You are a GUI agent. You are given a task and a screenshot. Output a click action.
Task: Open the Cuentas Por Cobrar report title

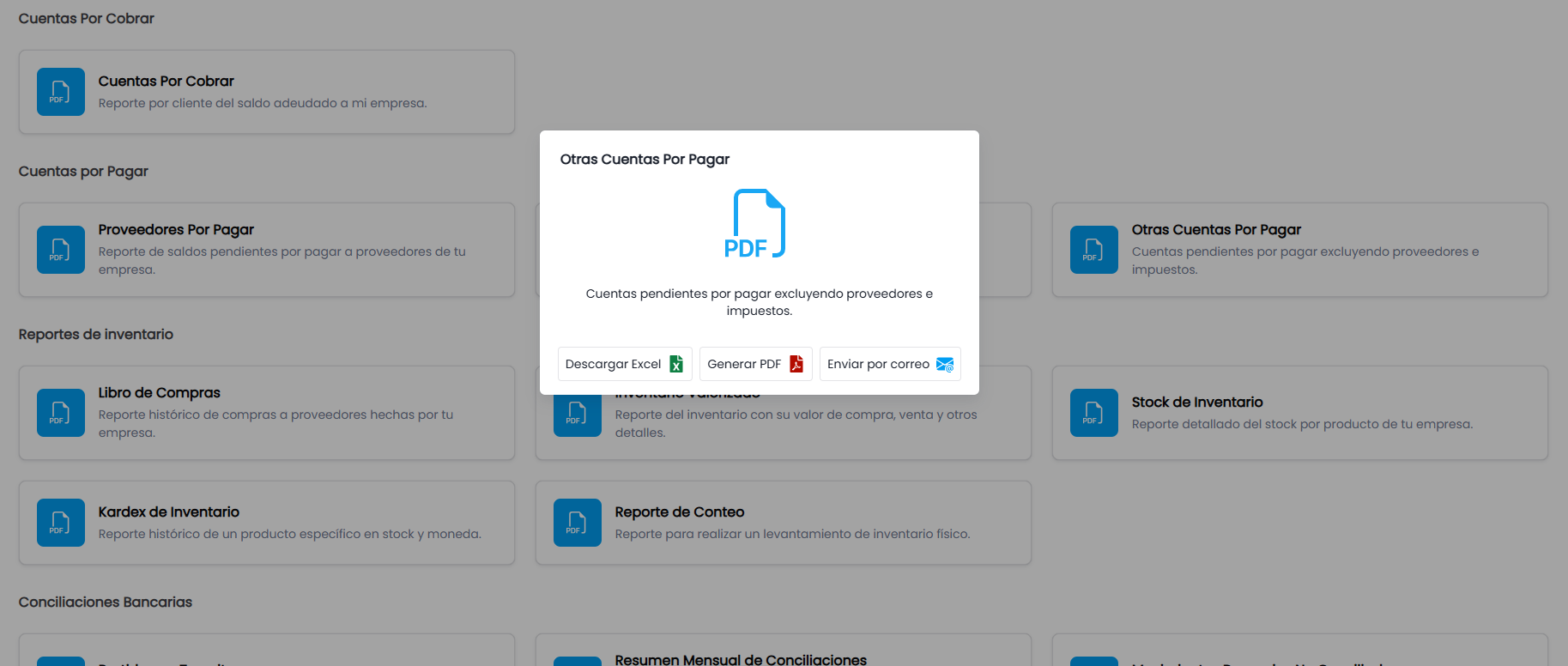pyautogui.click(x=166, y=81)
